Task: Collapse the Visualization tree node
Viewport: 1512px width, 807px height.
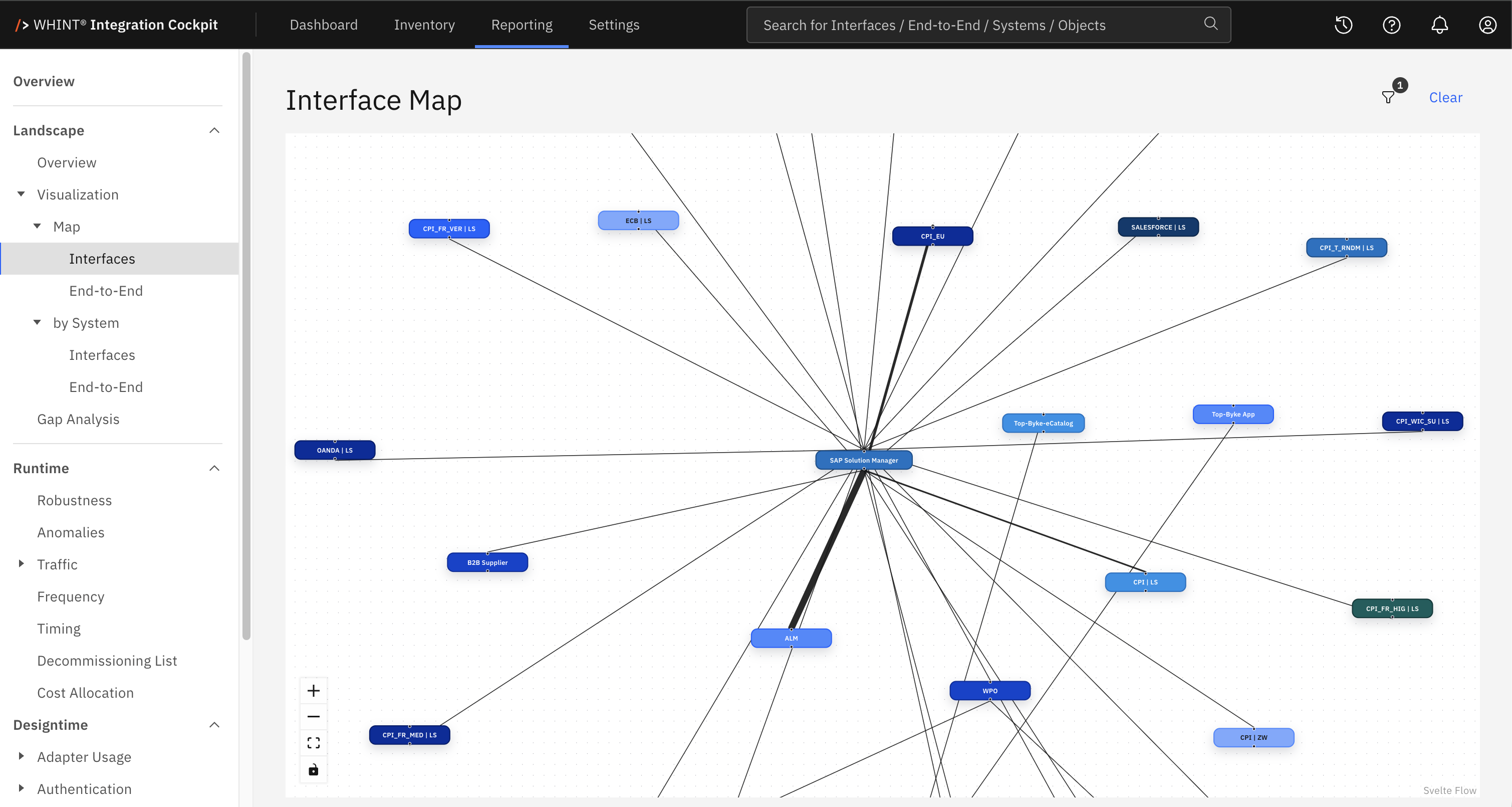Action: click(x=21, y=194)
